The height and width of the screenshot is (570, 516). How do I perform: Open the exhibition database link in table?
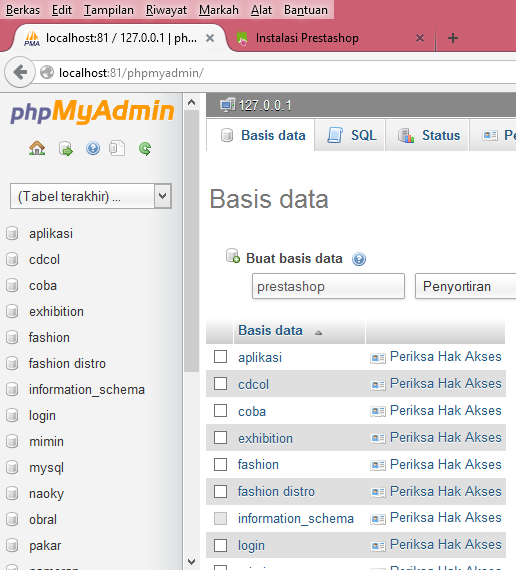265,438
